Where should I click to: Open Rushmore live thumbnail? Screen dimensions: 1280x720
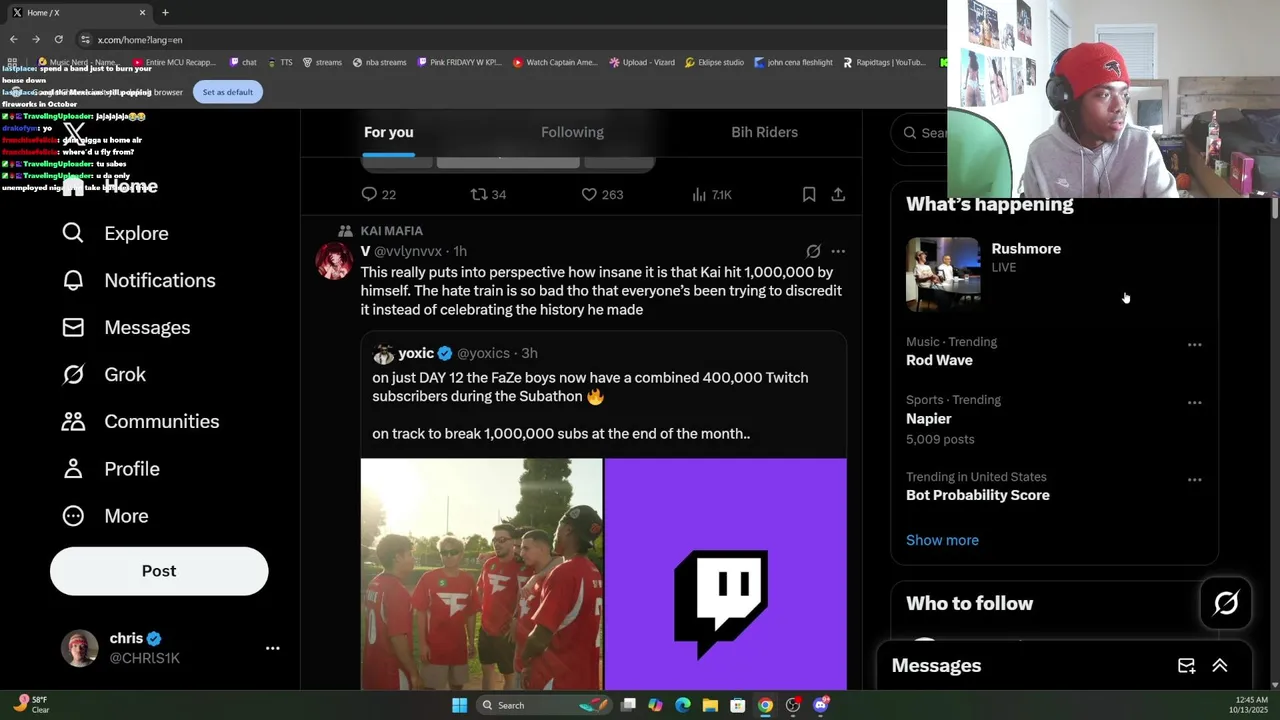943,274
